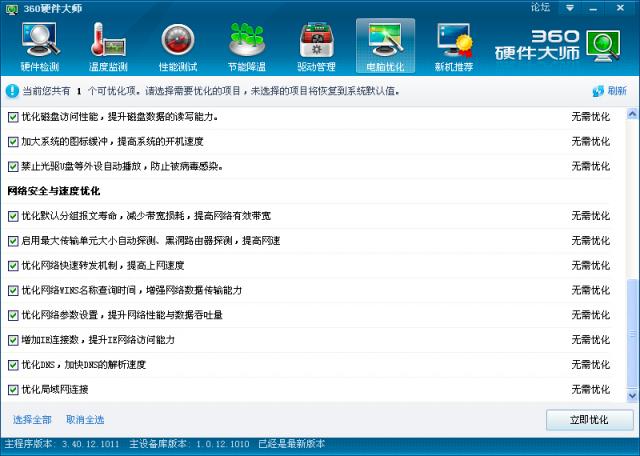Click the blue info exclamation icon
This screenshot has height=456, width=640.
[x=12, y=91]
